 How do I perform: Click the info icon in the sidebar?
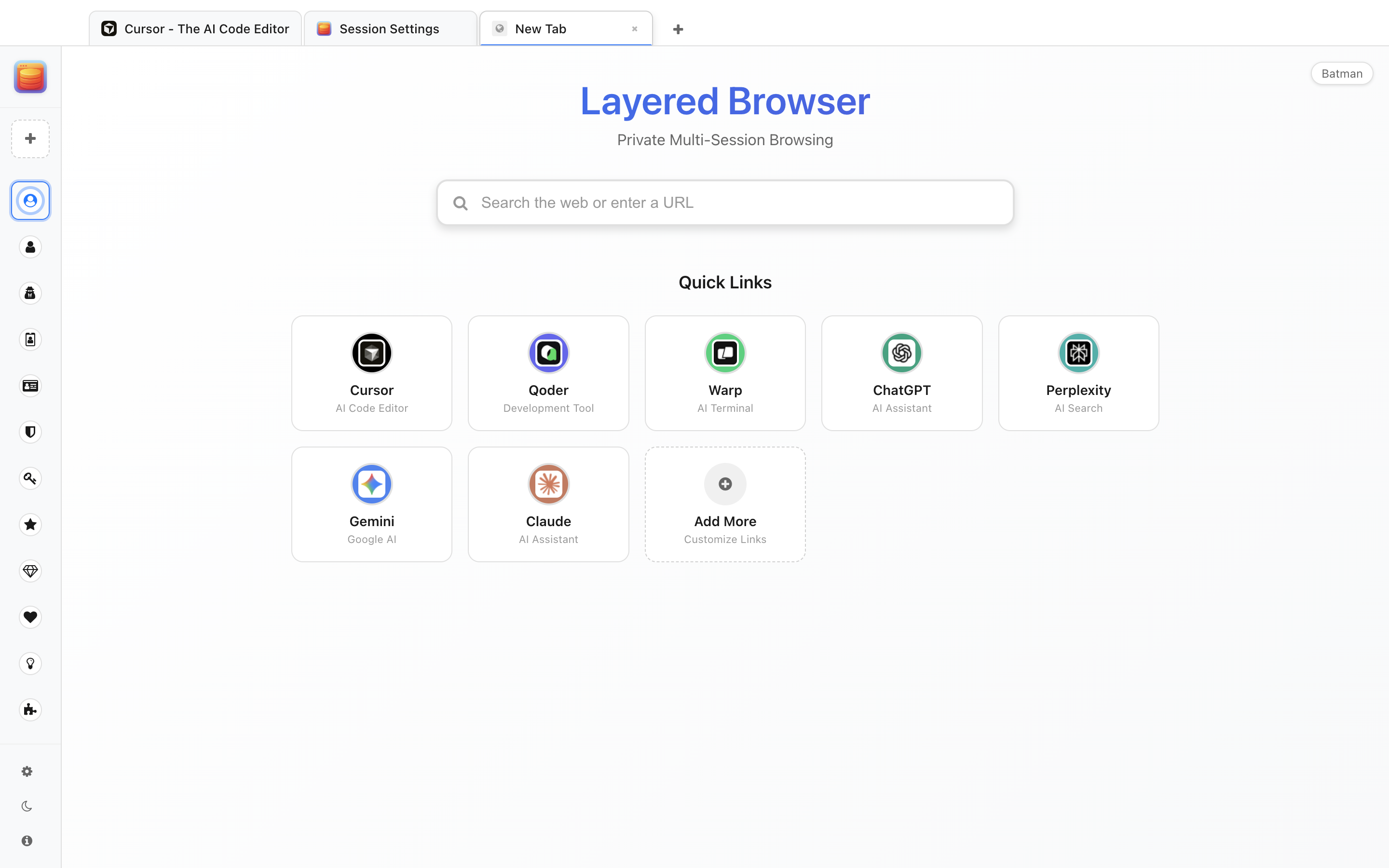pyautogui.click(x=27, y=841)
